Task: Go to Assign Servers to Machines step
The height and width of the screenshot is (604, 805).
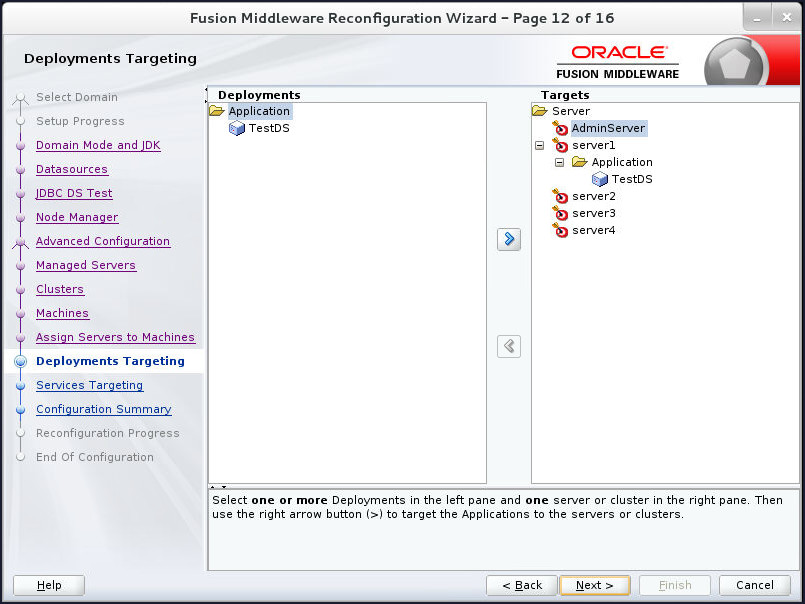Action: pos(116,337)
